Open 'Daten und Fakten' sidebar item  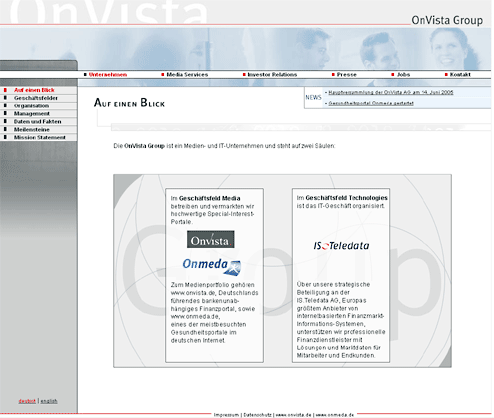(37, 122)
